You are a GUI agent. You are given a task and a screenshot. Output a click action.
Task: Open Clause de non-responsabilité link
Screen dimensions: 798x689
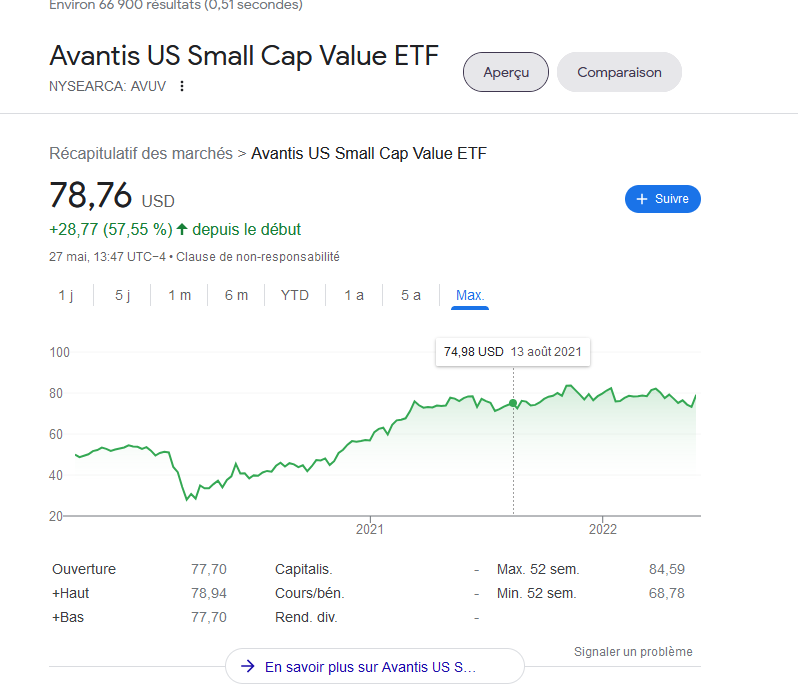coord(258,257)
